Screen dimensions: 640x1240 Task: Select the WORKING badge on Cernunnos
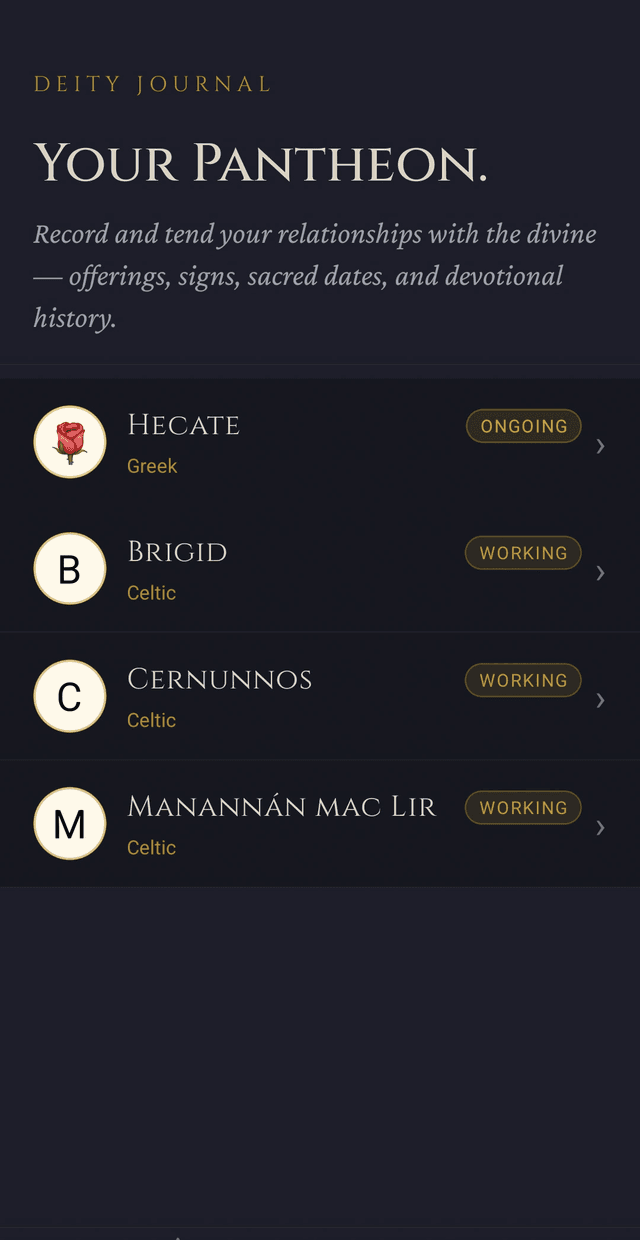[523, 680]
